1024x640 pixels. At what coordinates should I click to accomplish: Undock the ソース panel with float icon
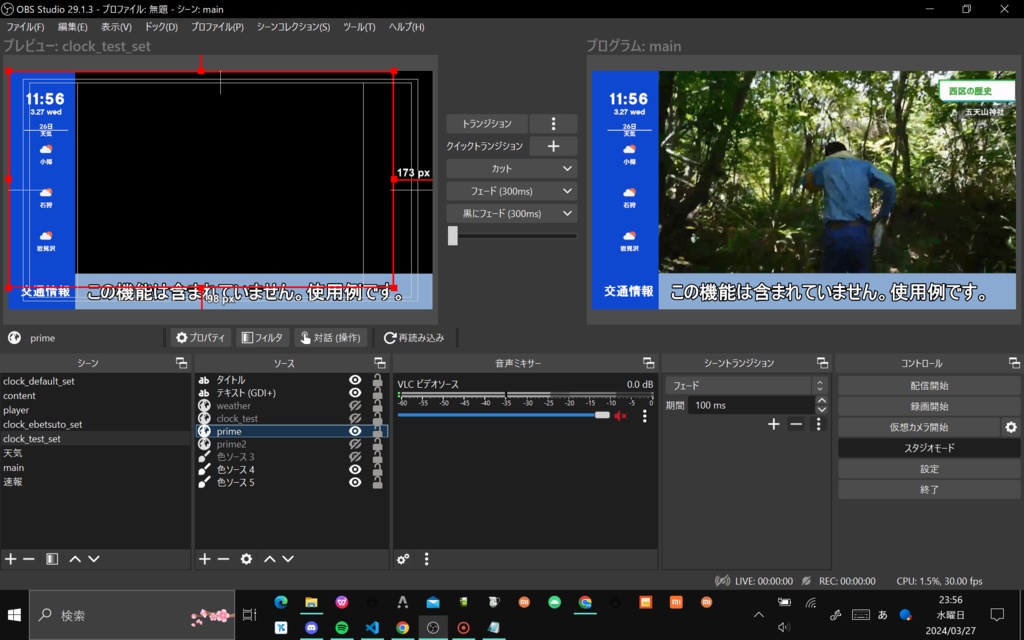379,363
